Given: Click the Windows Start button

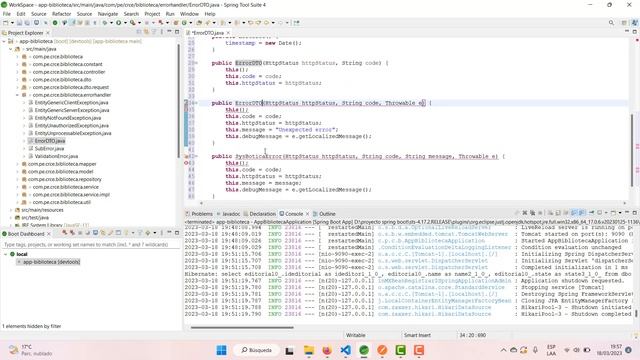Looking at the screenshot, I should [x=222, y=350].
